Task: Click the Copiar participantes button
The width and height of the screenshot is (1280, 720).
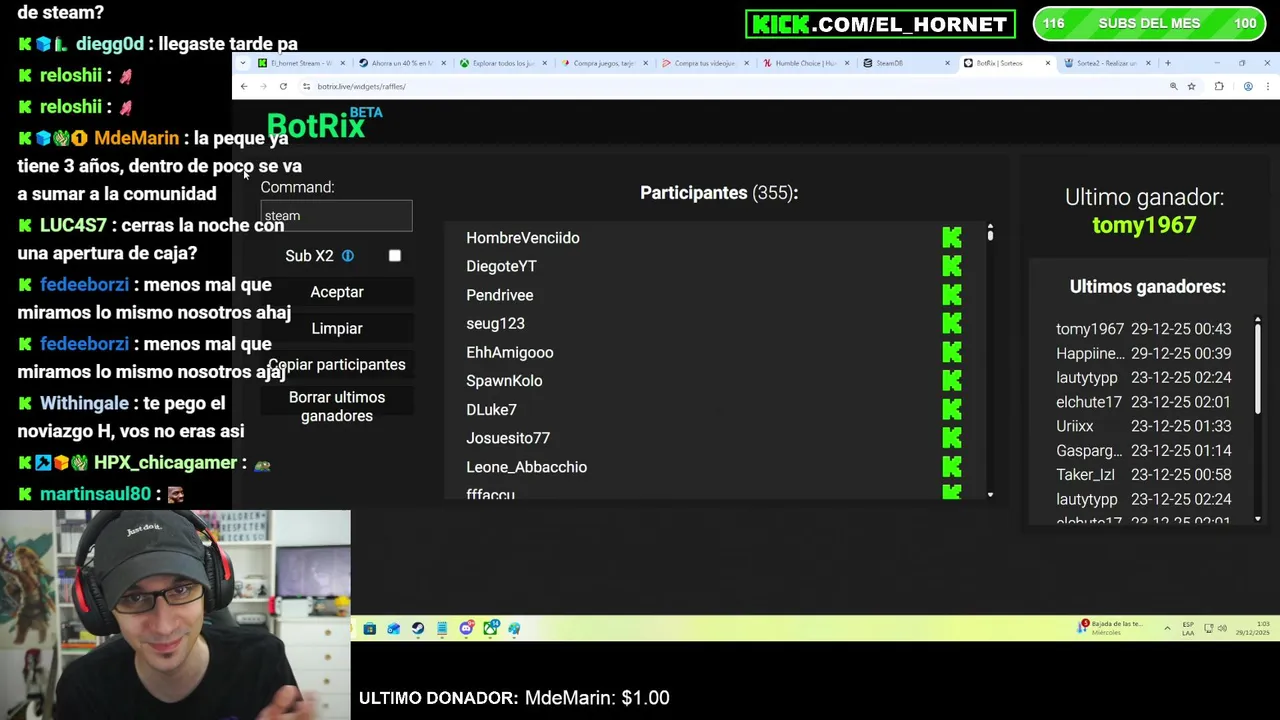Action: tap(337, 365)
